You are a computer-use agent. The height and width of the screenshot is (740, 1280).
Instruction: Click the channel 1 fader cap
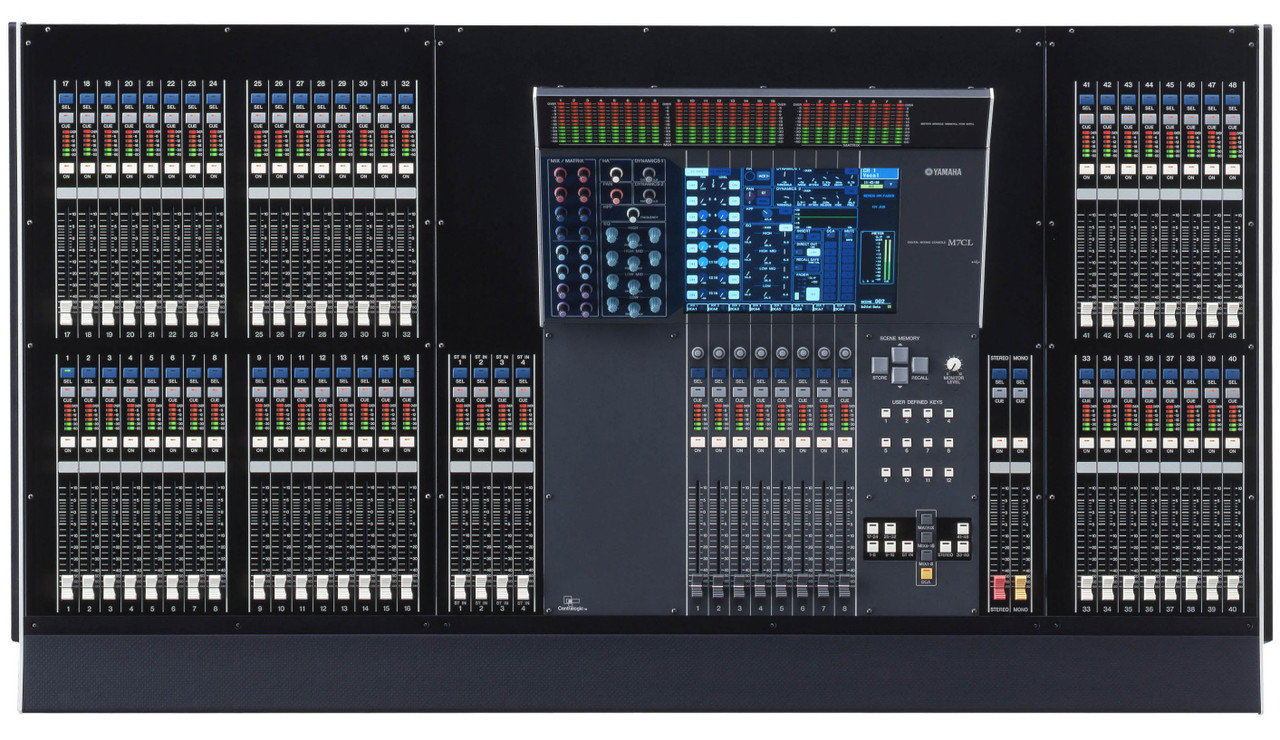point(67,586)
